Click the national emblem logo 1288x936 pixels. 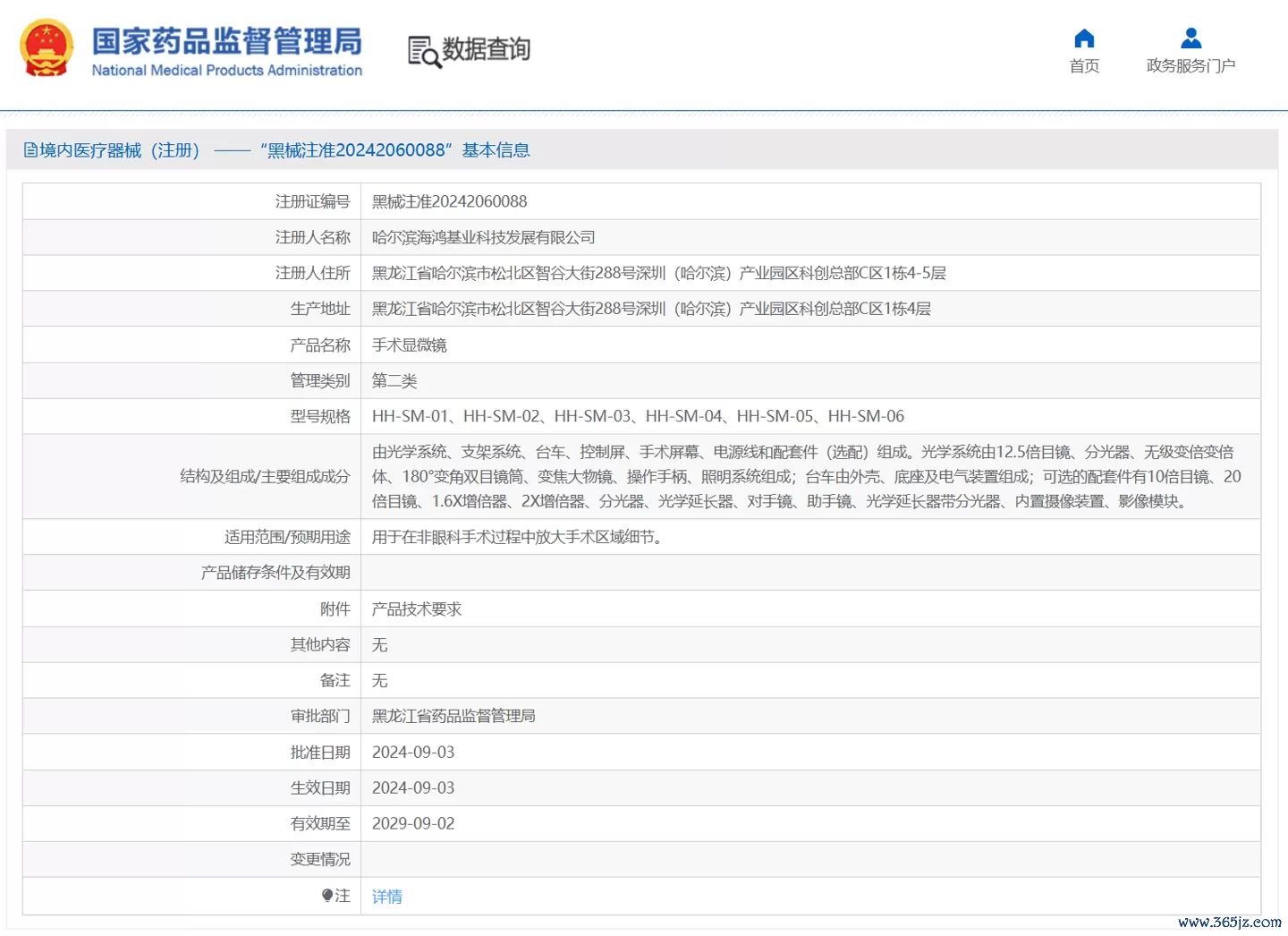point(47,49)
